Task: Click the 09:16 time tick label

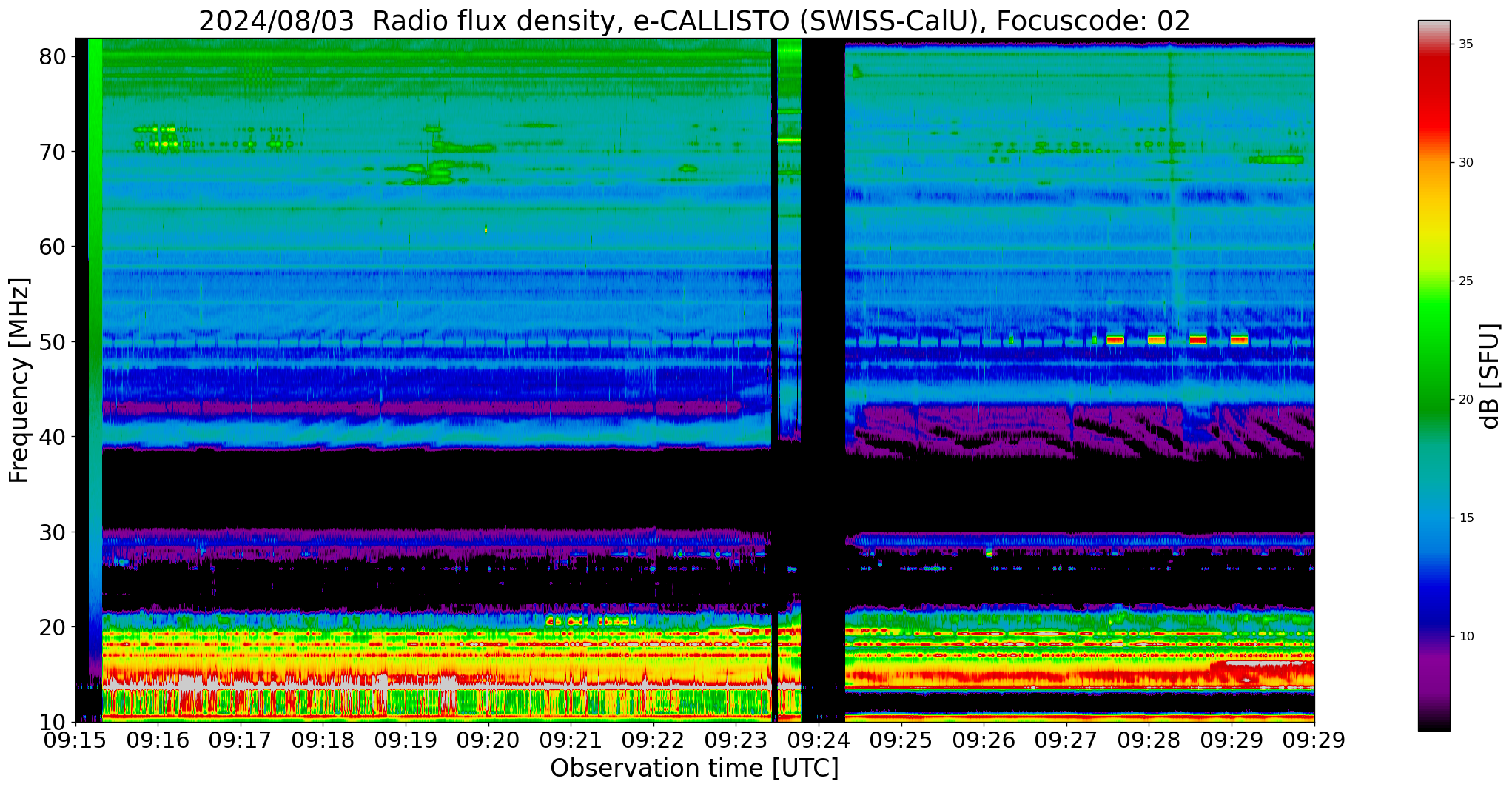Action: (158, 740)
